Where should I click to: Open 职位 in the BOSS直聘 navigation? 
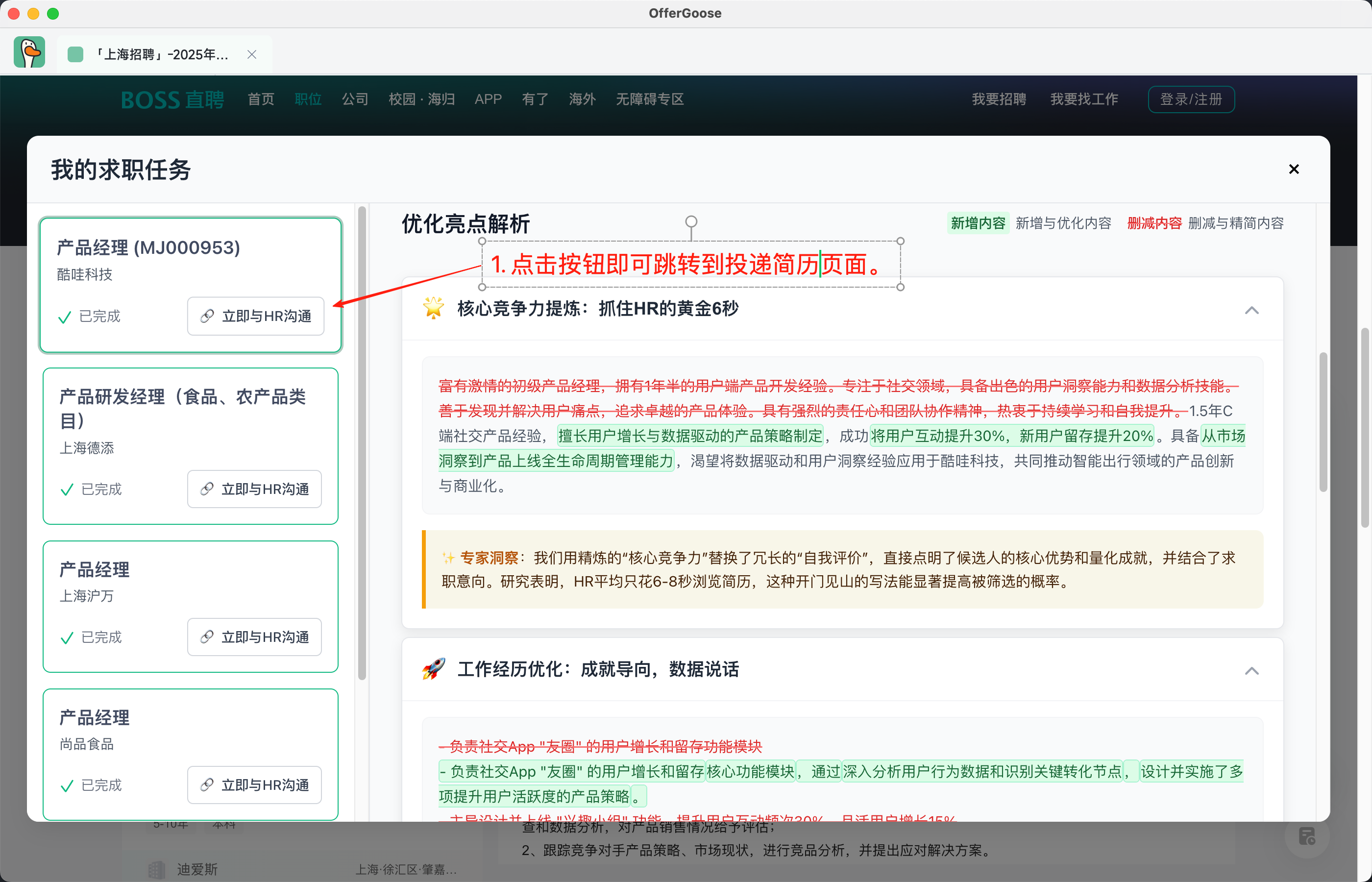308,99
